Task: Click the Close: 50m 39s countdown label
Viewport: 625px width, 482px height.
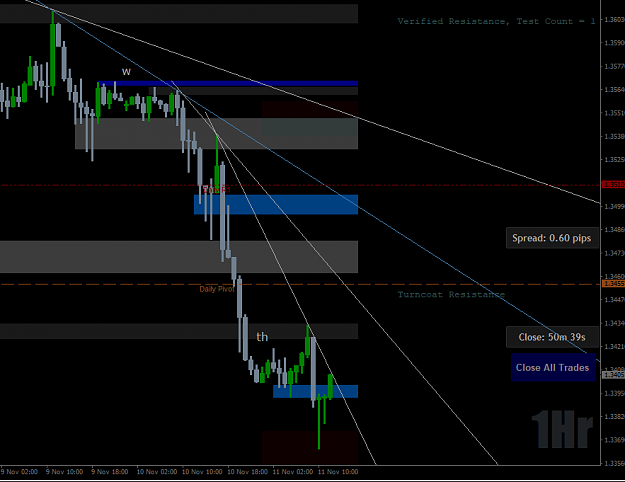Action: point(552,337)
